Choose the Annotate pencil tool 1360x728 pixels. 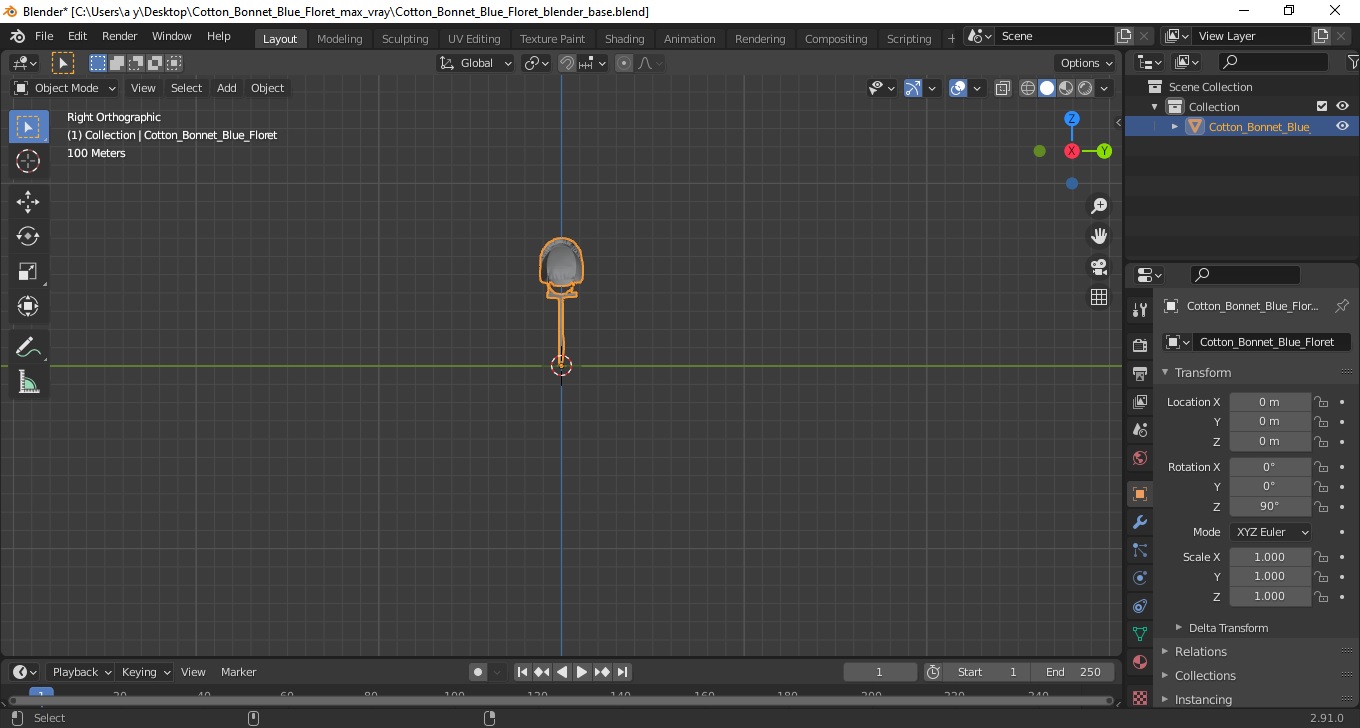(28, 348)
